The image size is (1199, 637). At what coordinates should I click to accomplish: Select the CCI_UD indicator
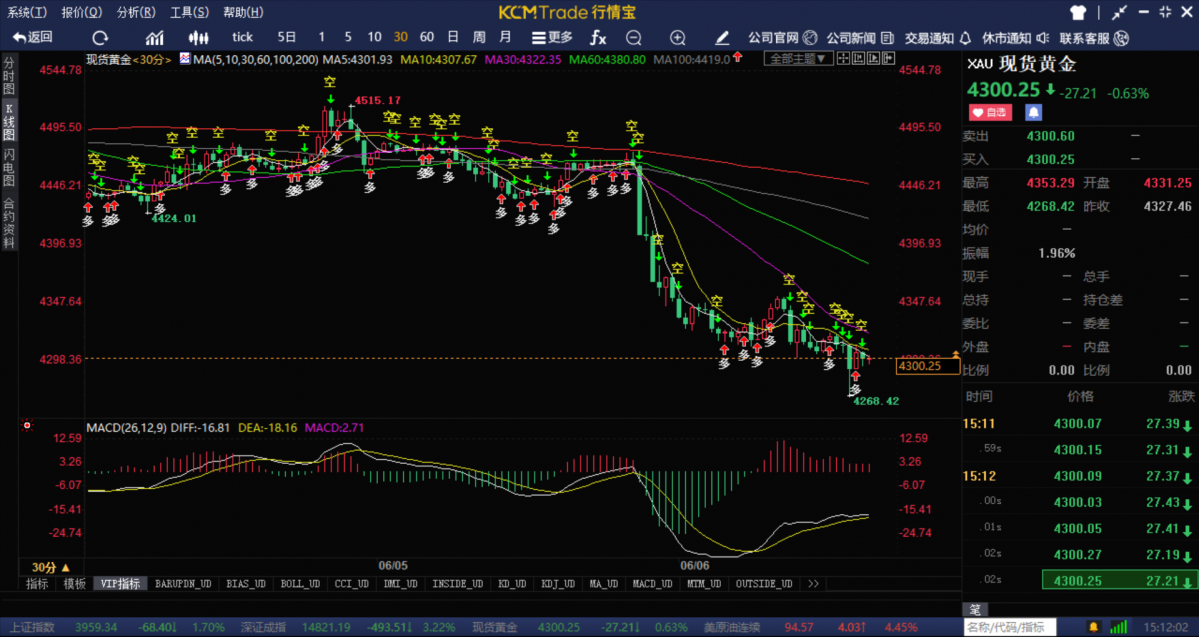click(352, 583)
